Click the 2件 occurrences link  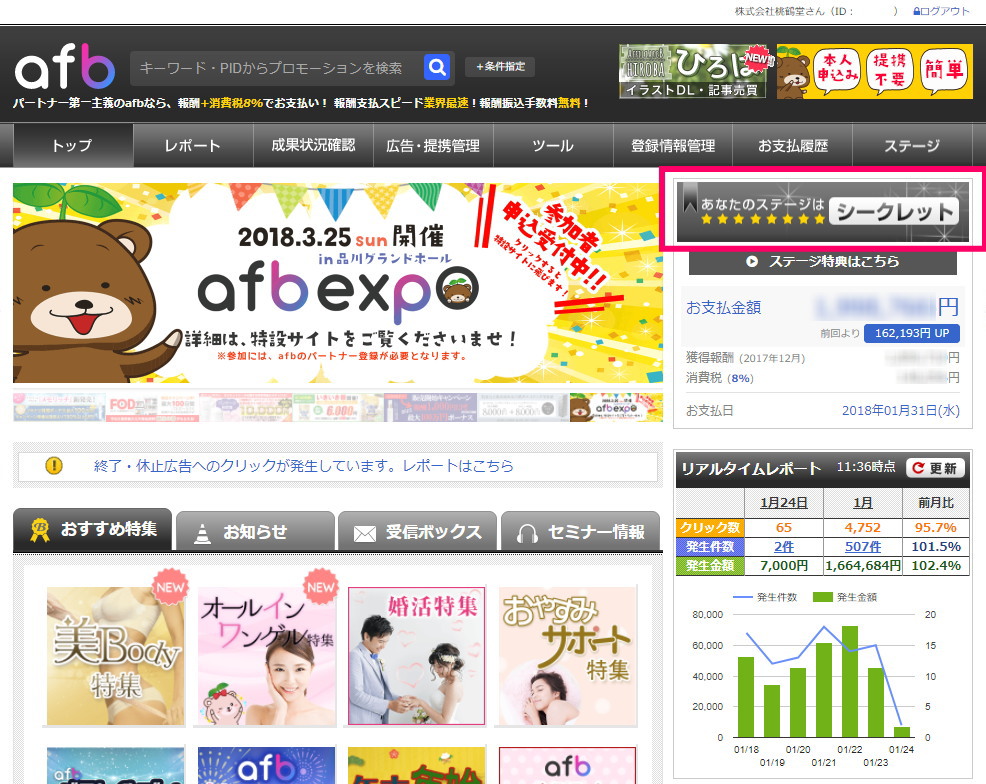(784, 547)
